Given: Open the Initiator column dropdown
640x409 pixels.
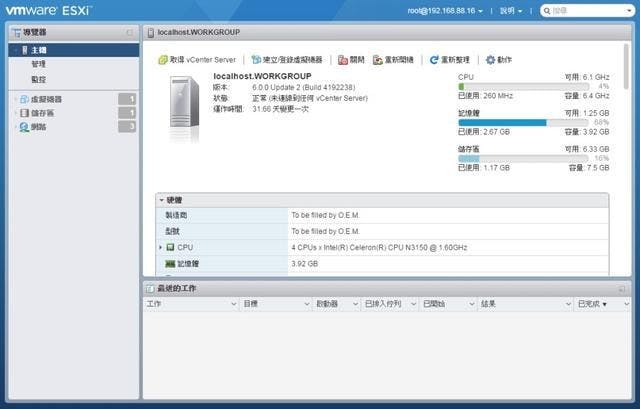Looking at the screenshot, I should tap(356, 304).
